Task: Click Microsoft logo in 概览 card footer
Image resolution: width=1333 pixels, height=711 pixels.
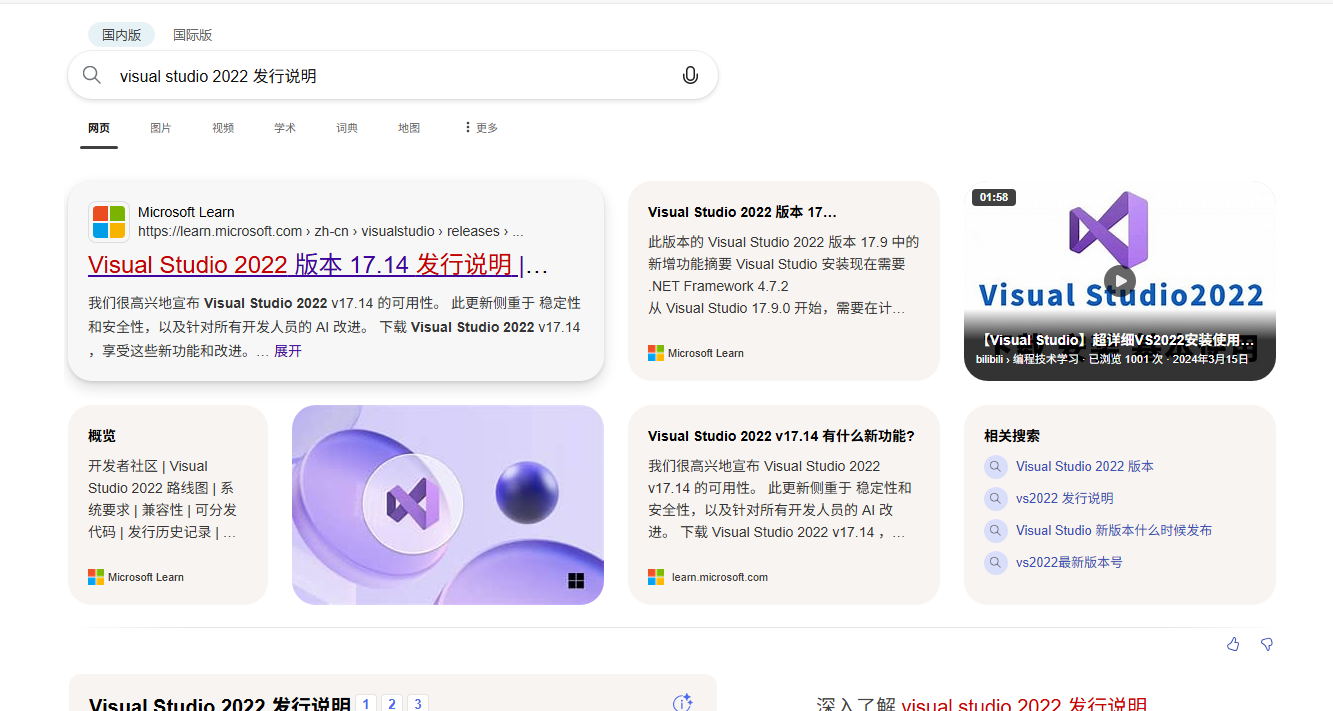Action: [96, 577]
